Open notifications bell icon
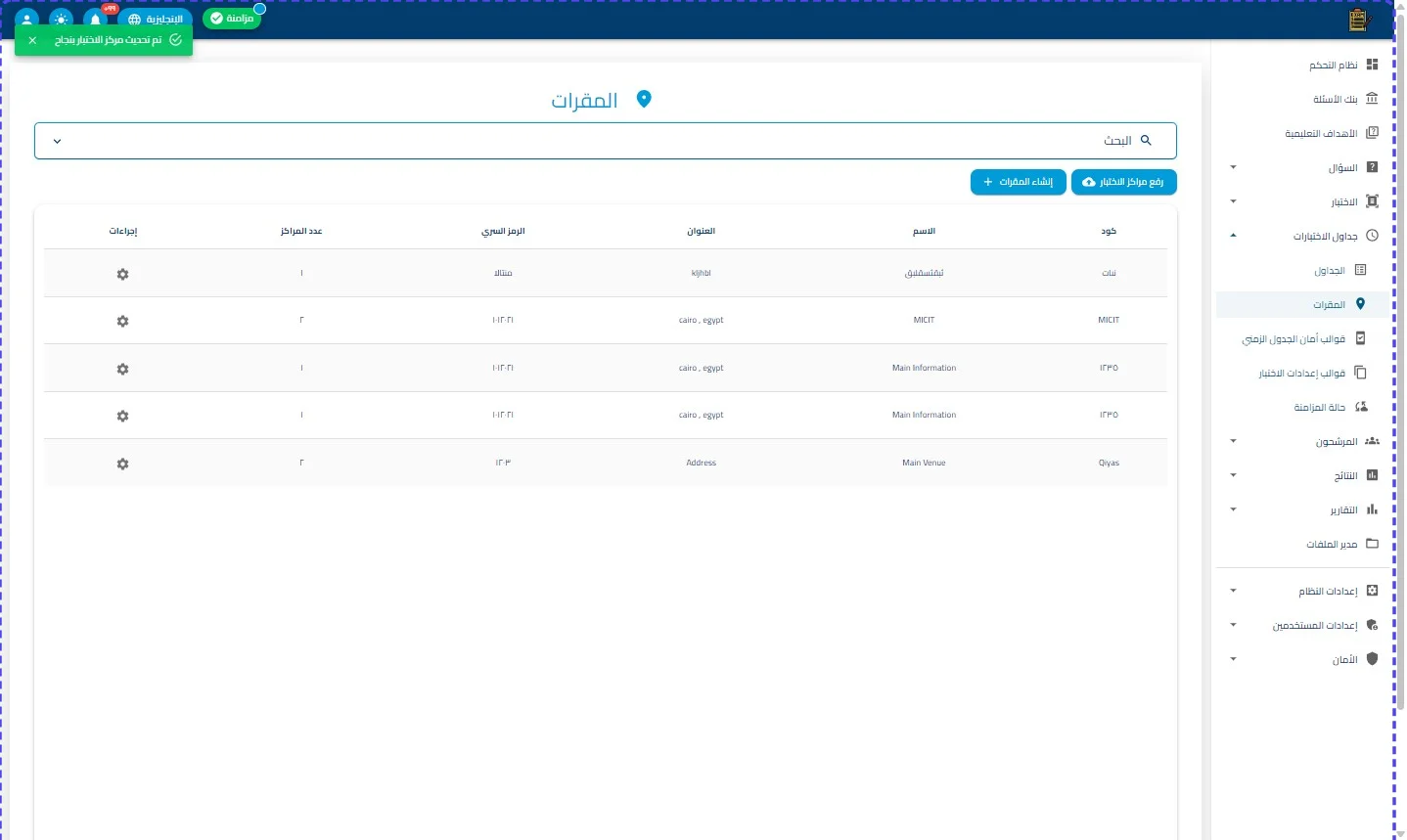The width and height of the screenshot is (1407, 840). click(96, 19)
